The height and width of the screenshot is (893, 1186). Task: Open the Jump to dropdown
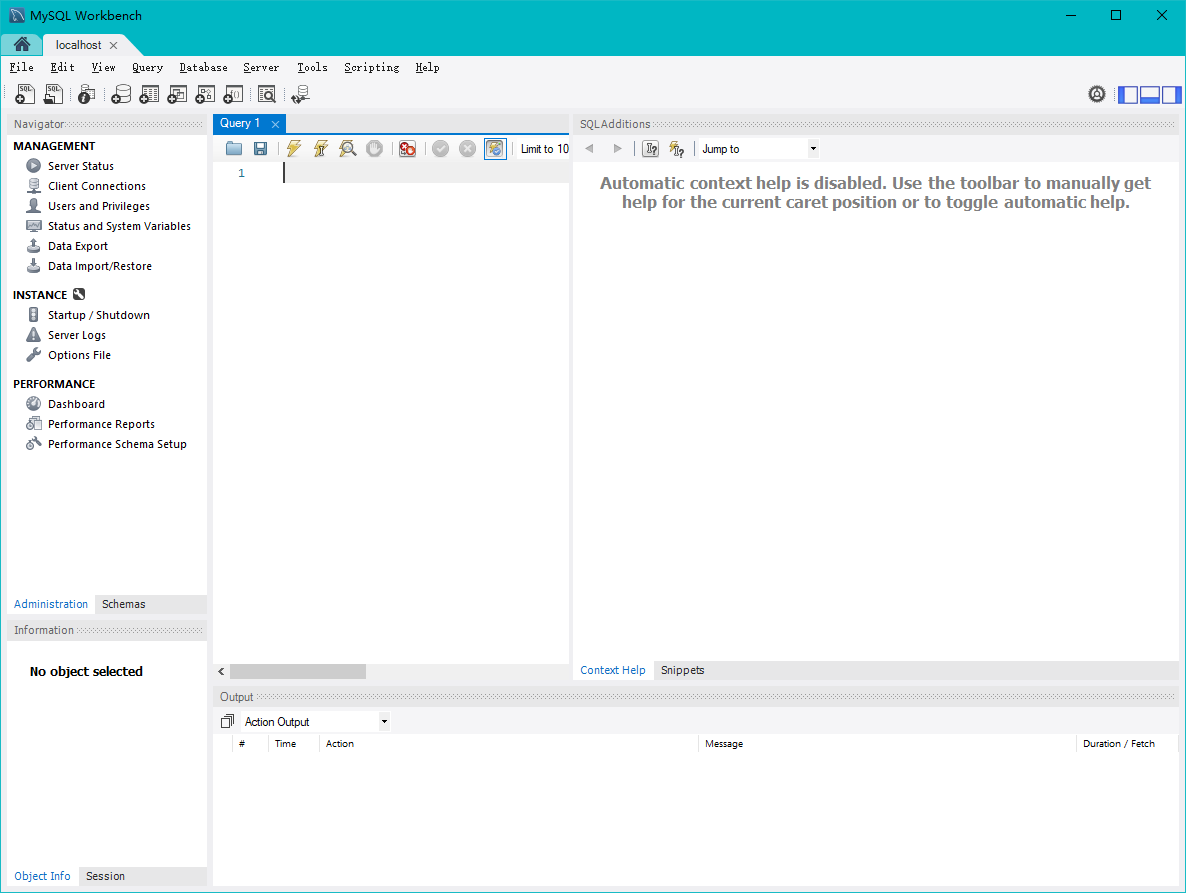click(759, 149)
